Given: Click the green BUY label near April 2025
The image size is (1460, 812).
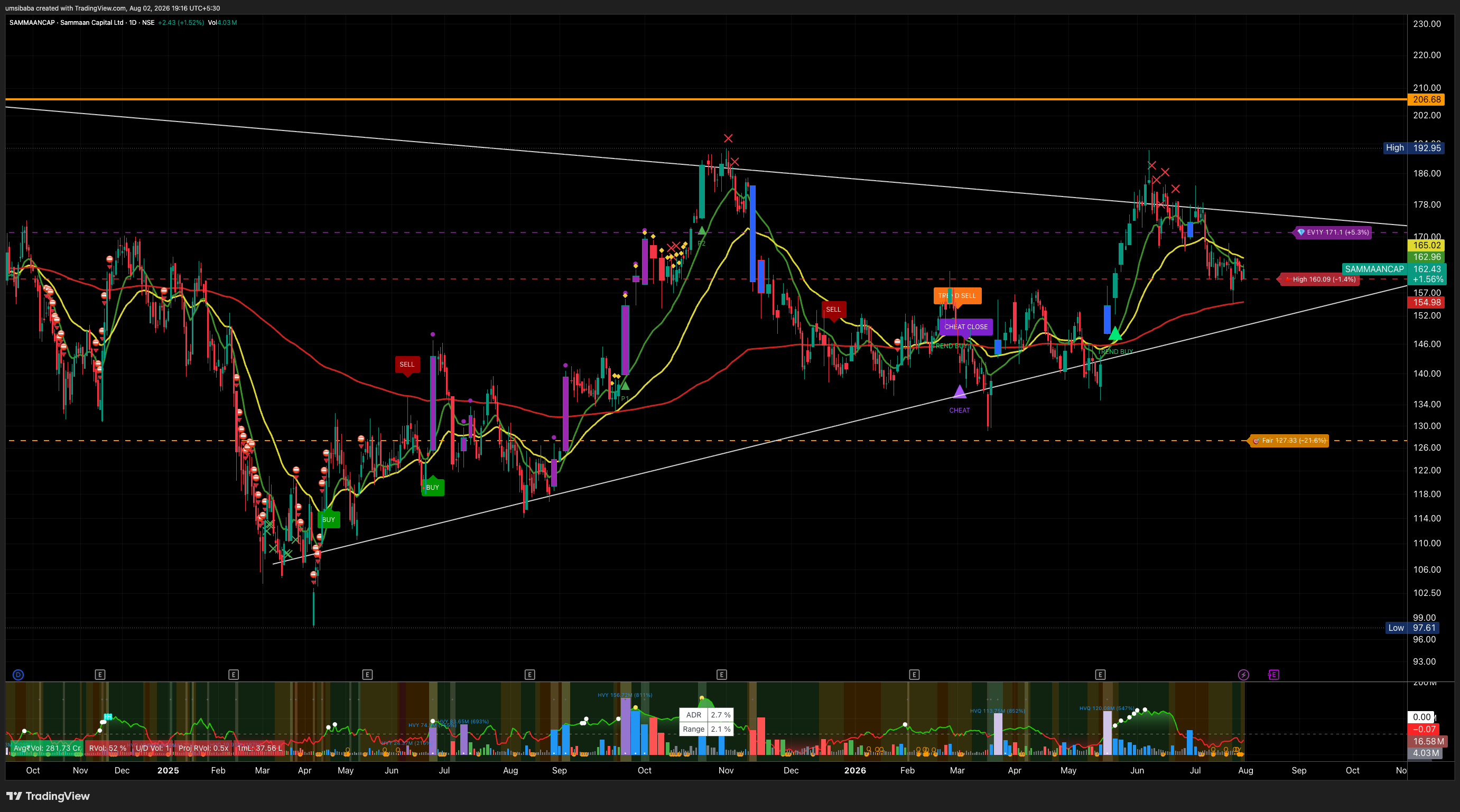Looking at the screenshot, I should pos(328,520).
